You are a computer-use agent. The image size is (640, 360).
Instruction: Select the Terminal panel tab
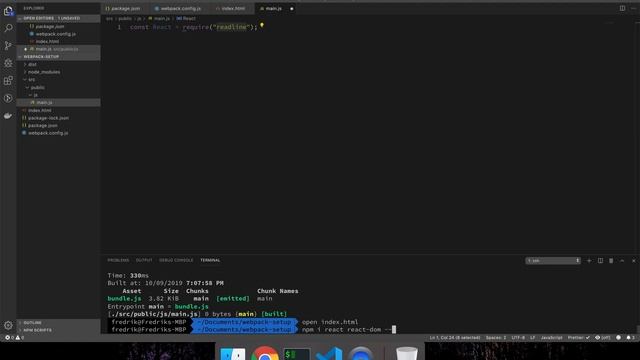coord(210,260)
